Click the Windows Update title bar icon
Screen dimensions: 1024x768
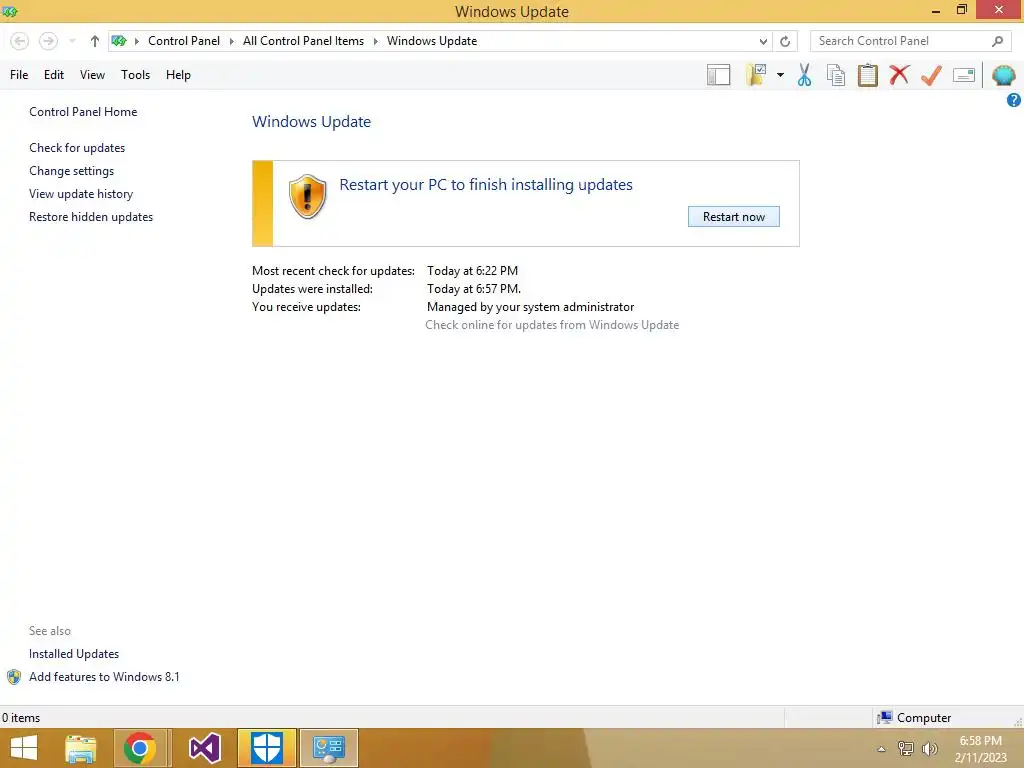10,11
